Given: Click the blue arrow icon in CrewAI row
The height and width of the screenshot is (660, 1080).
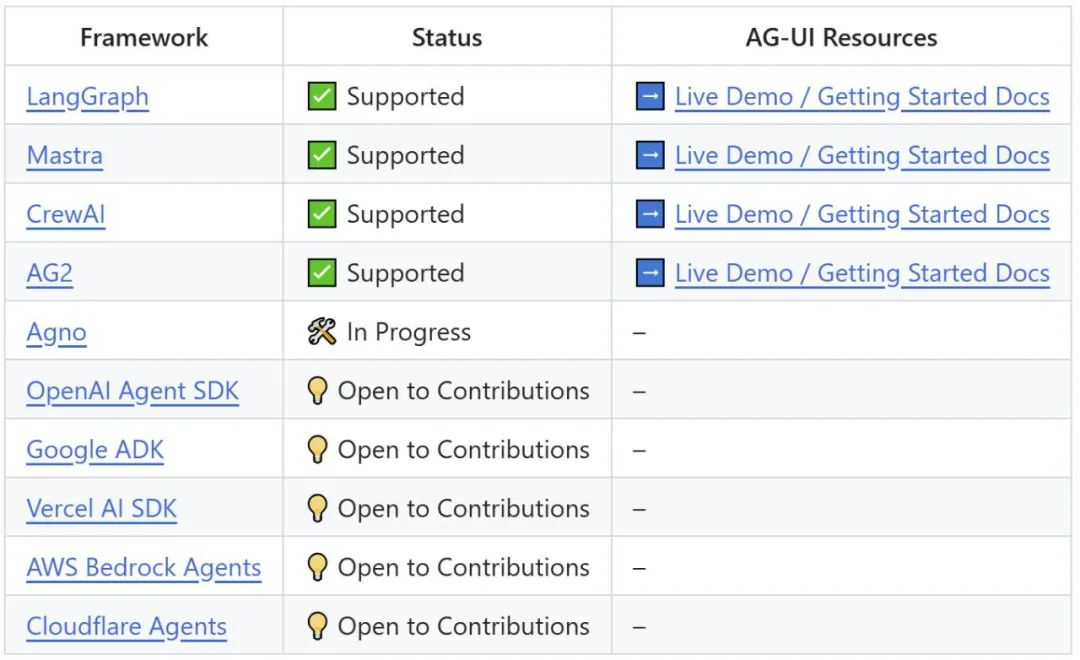Looking at the screenshot, I should pos(650,215).
